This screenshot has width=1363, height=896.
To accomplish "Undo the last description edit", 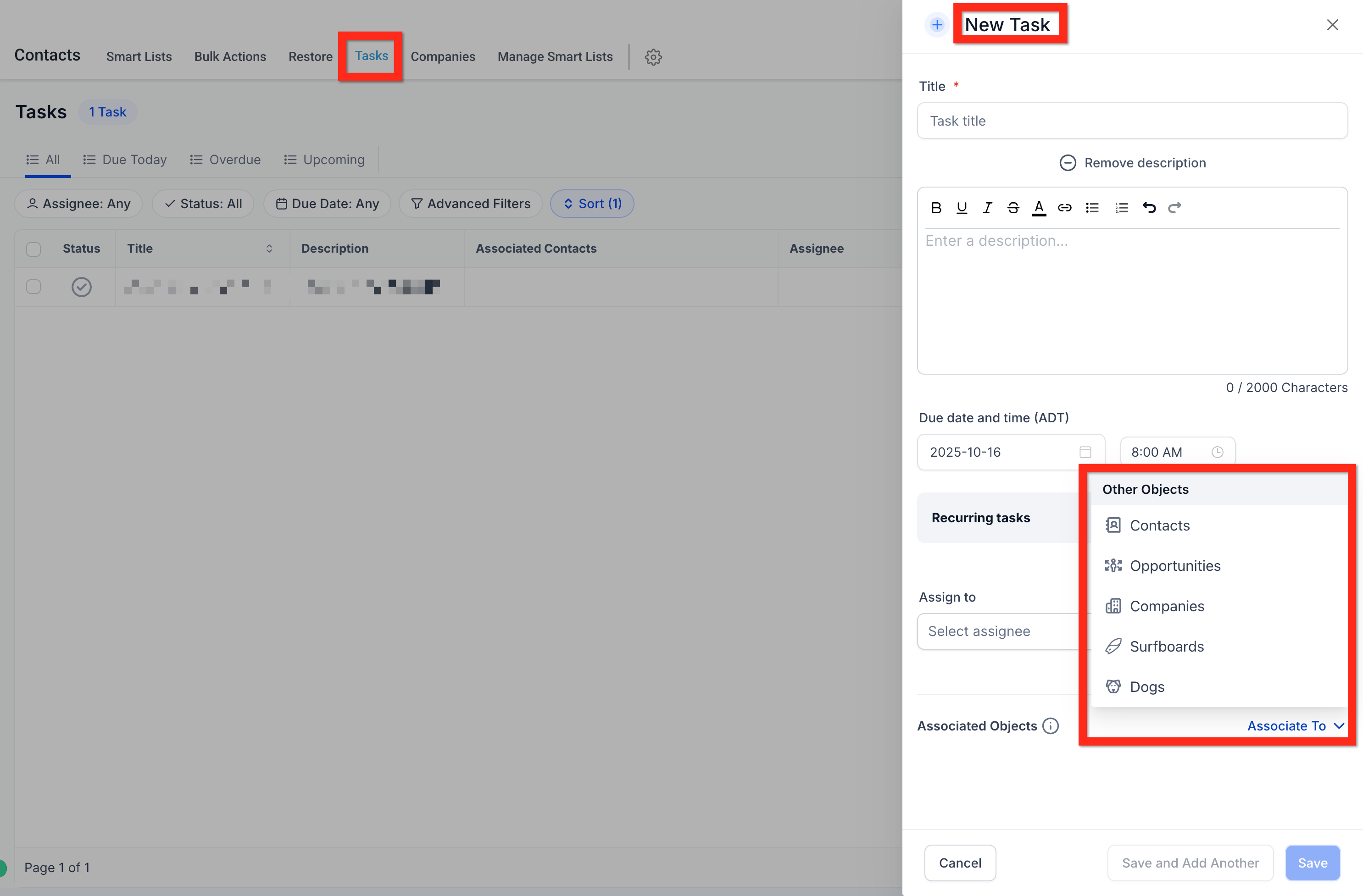I will [1149, 208].
